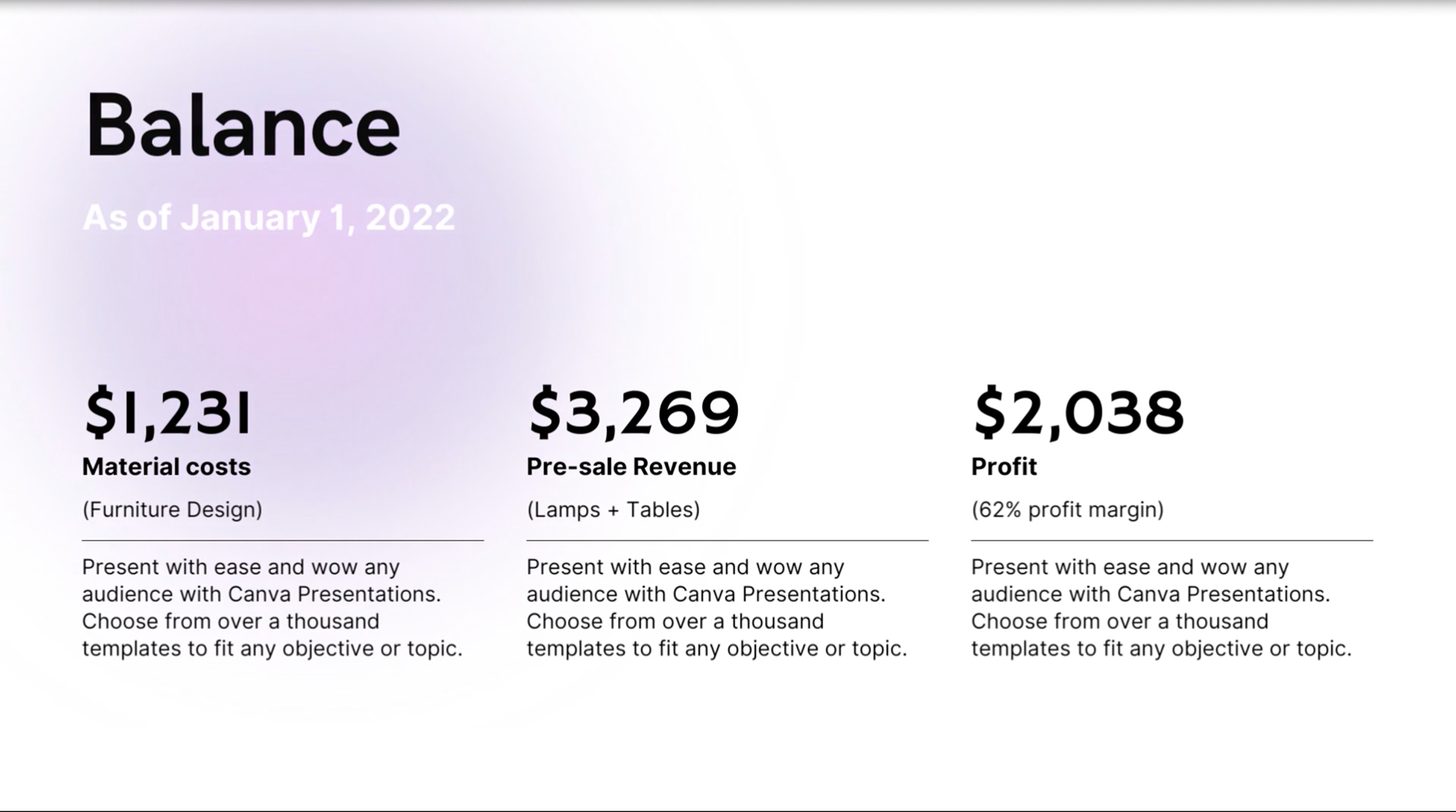
Task: Click the Balance slide title
Action: click(243, 126)
